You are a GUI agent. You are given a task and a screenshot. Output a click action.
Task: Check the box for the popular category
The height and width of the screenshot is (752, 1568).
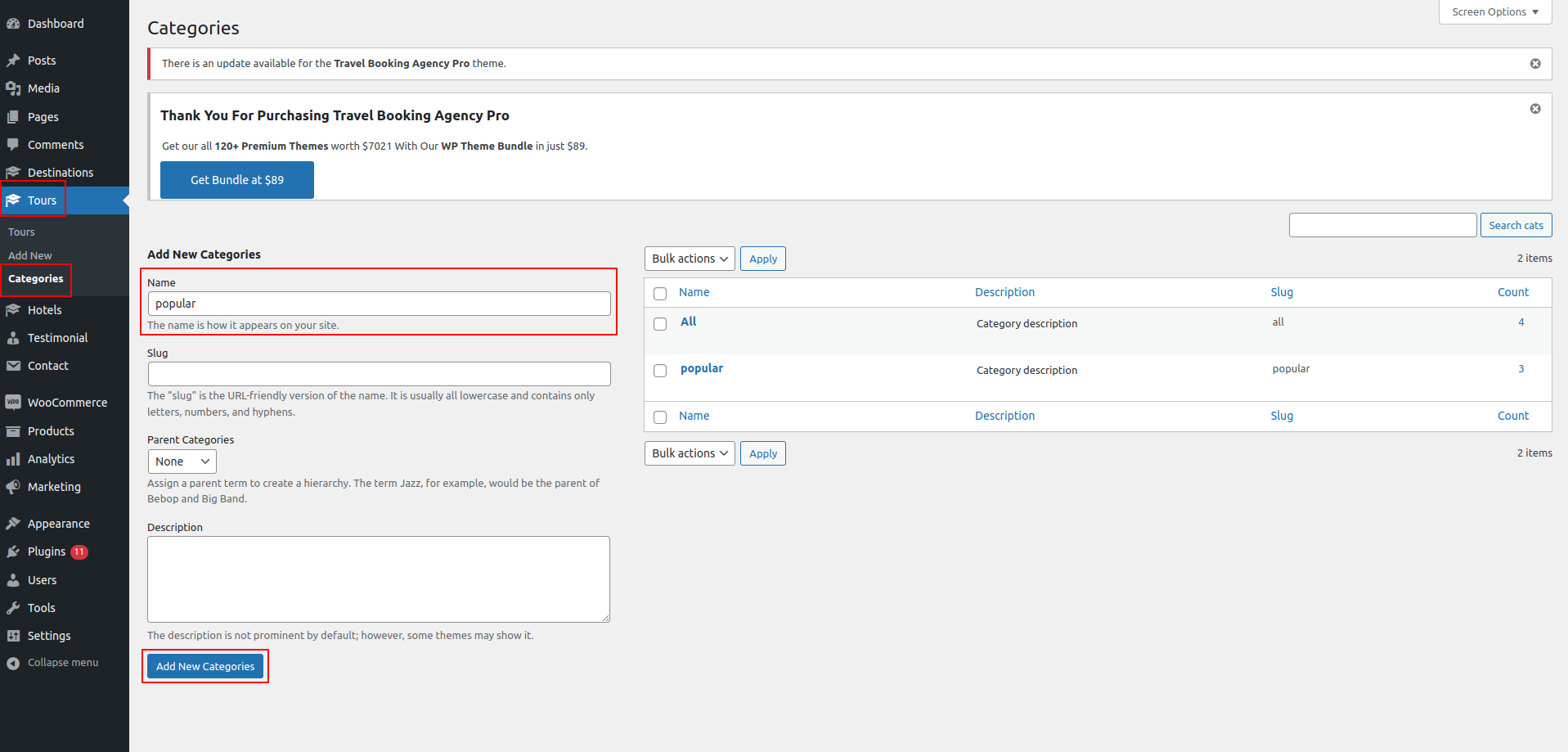point(660,371)
